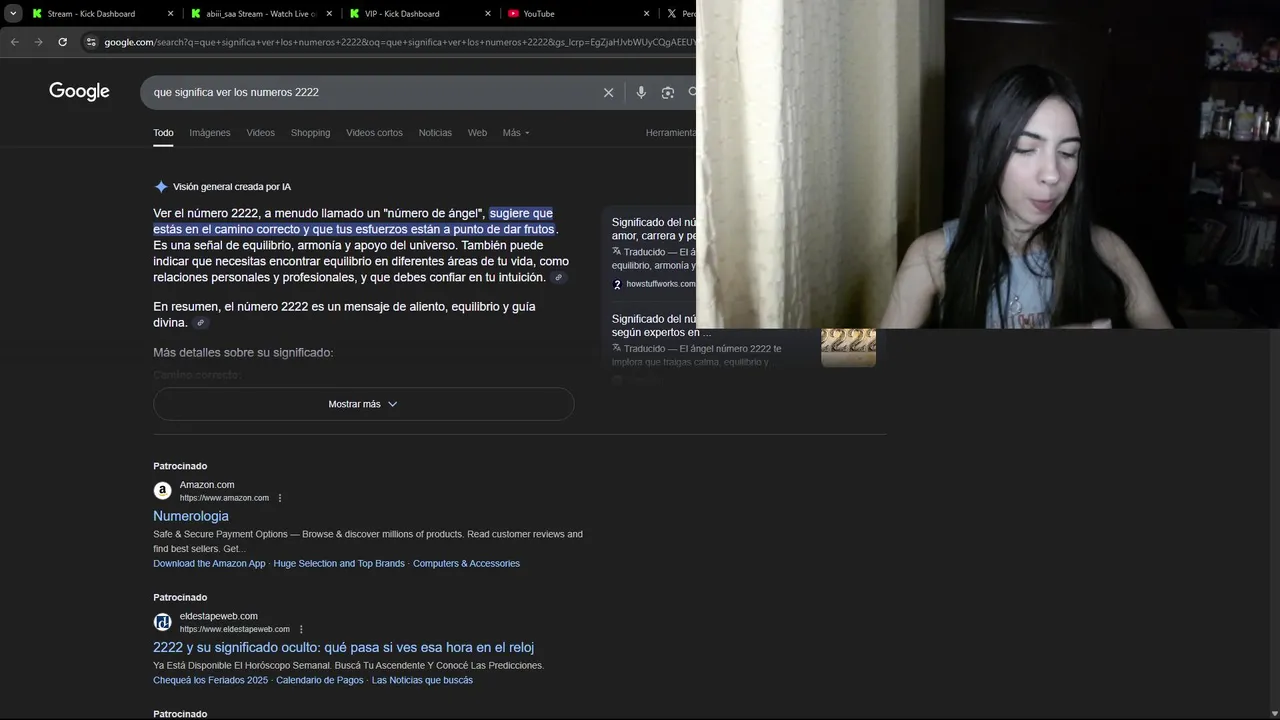Go back to previous page

15,42
